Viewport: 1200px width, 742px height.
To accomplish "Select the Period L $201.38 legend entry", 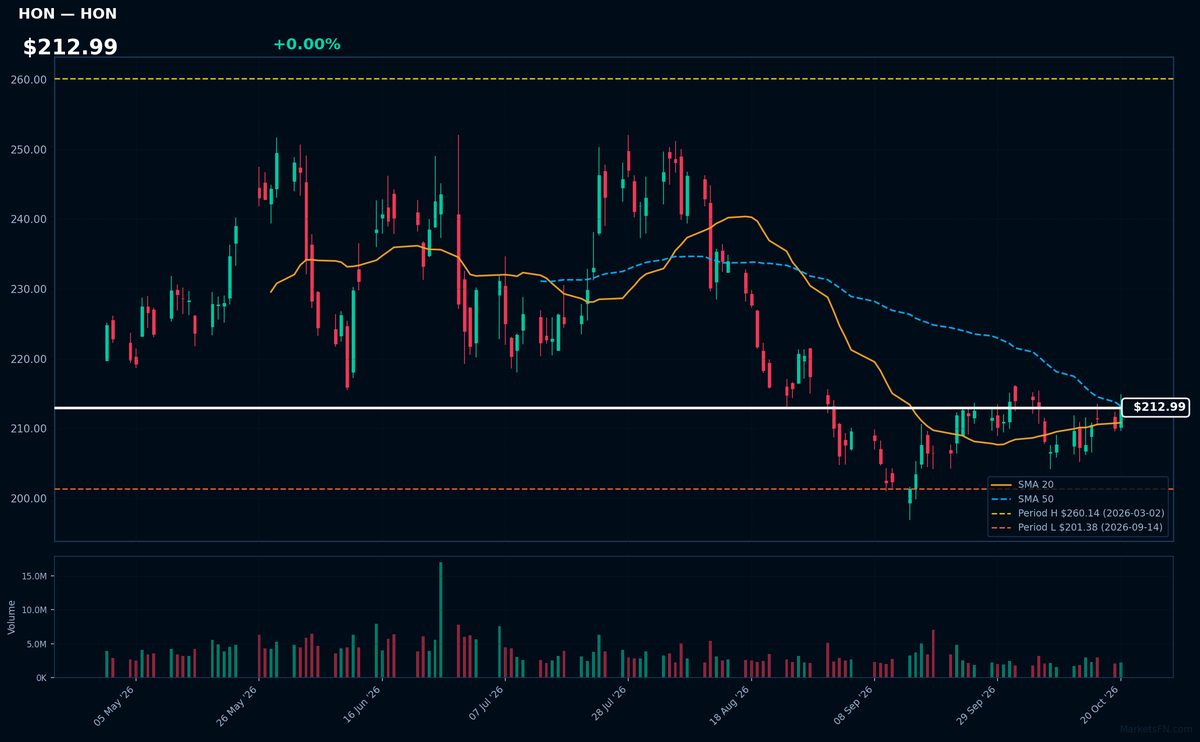I will click(x=1076, y=527).
